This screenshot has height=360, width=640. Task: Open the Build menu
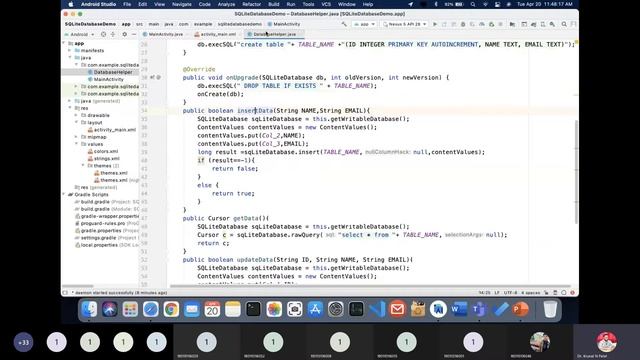click(274, 4)
